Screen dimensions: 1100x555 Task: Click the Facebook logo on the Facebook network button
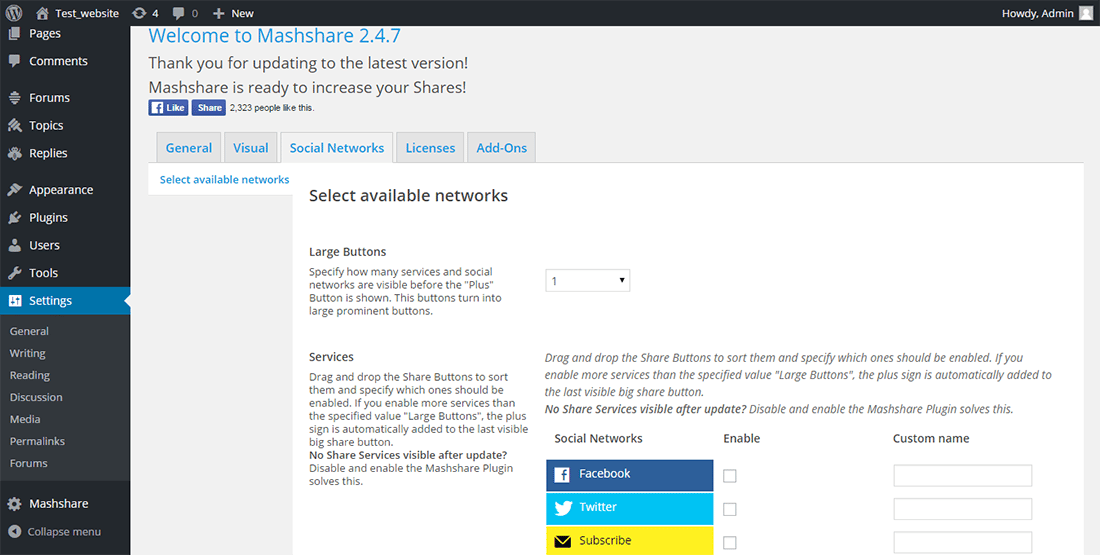point(562,475)
